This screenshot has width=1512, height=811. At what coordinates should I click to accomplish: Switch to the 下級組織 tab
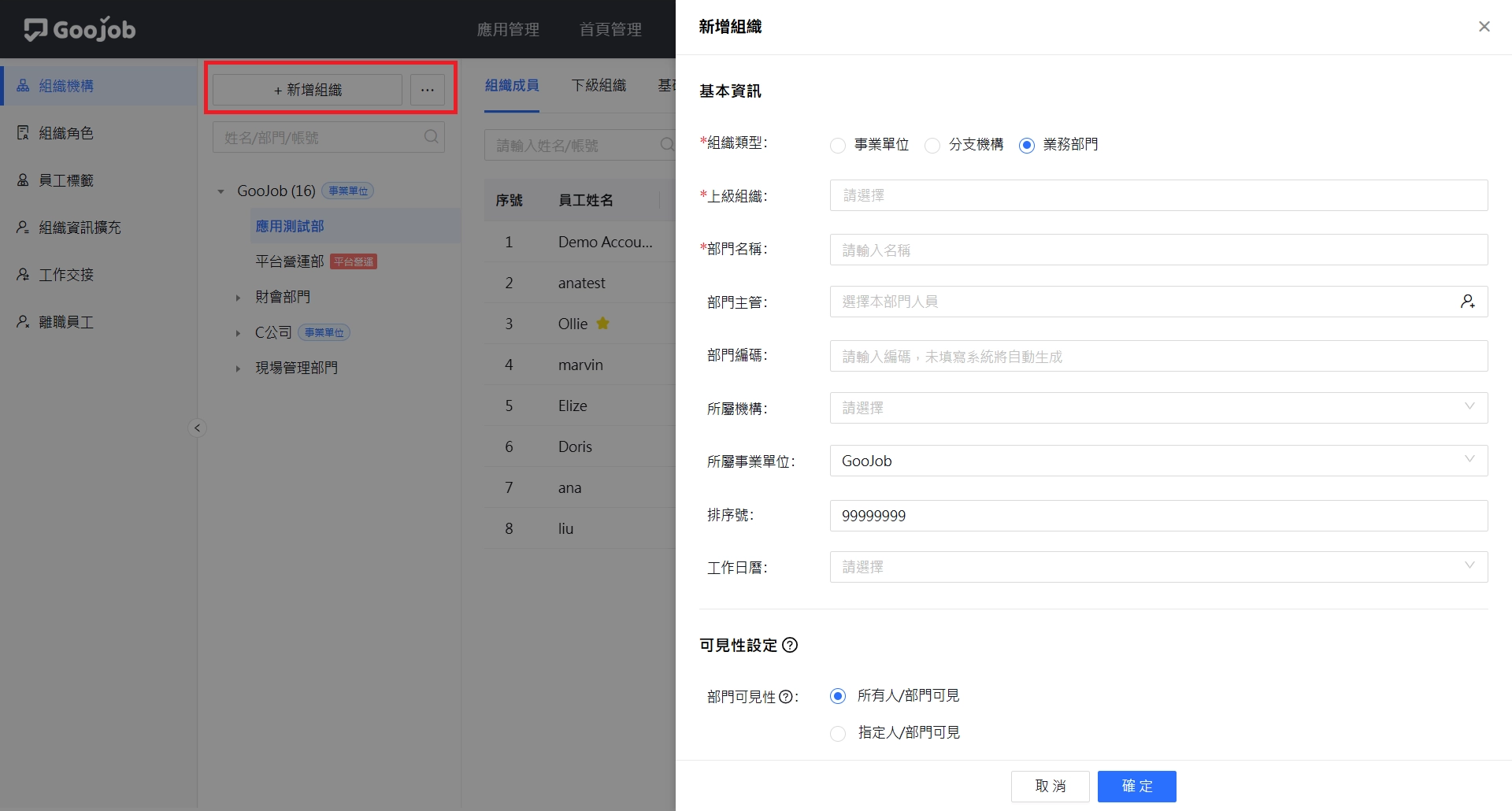[x=598, y=85]
